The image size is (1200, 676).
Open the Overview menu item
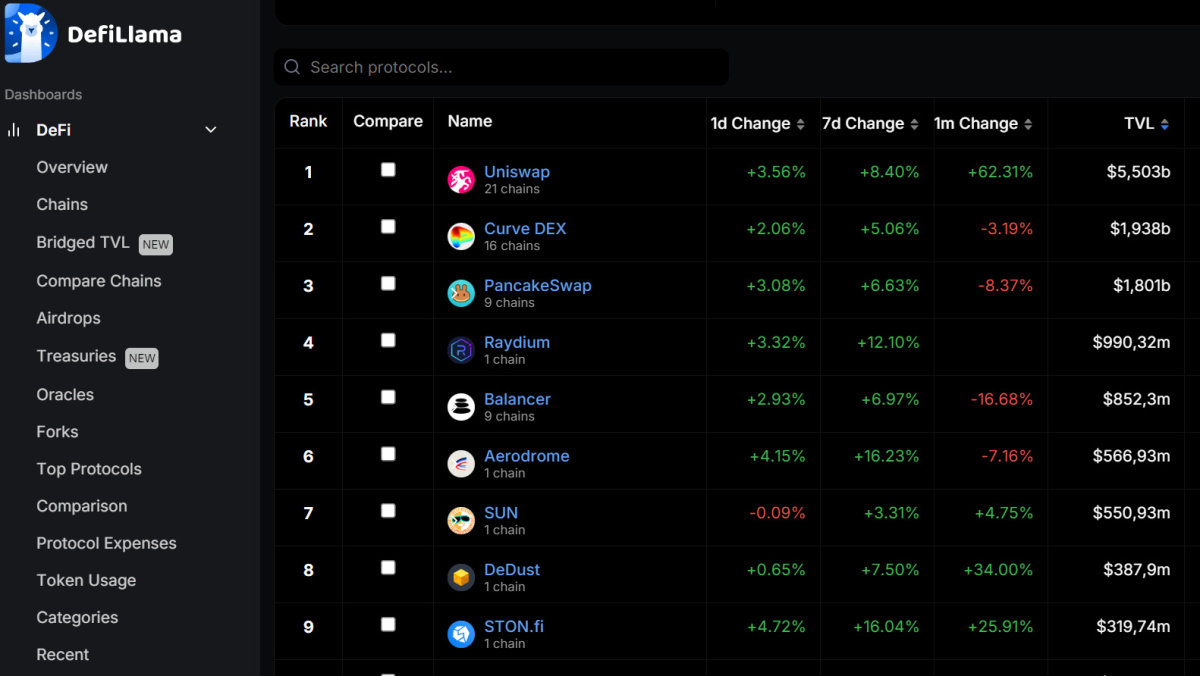pos(72,167)
